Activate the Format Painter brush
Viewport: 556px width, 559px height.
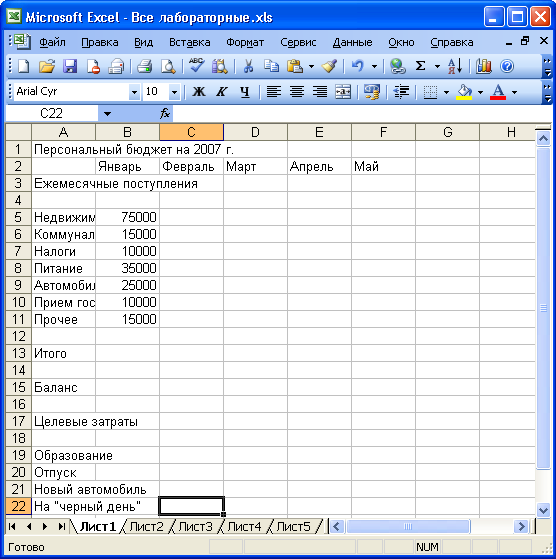329,66
